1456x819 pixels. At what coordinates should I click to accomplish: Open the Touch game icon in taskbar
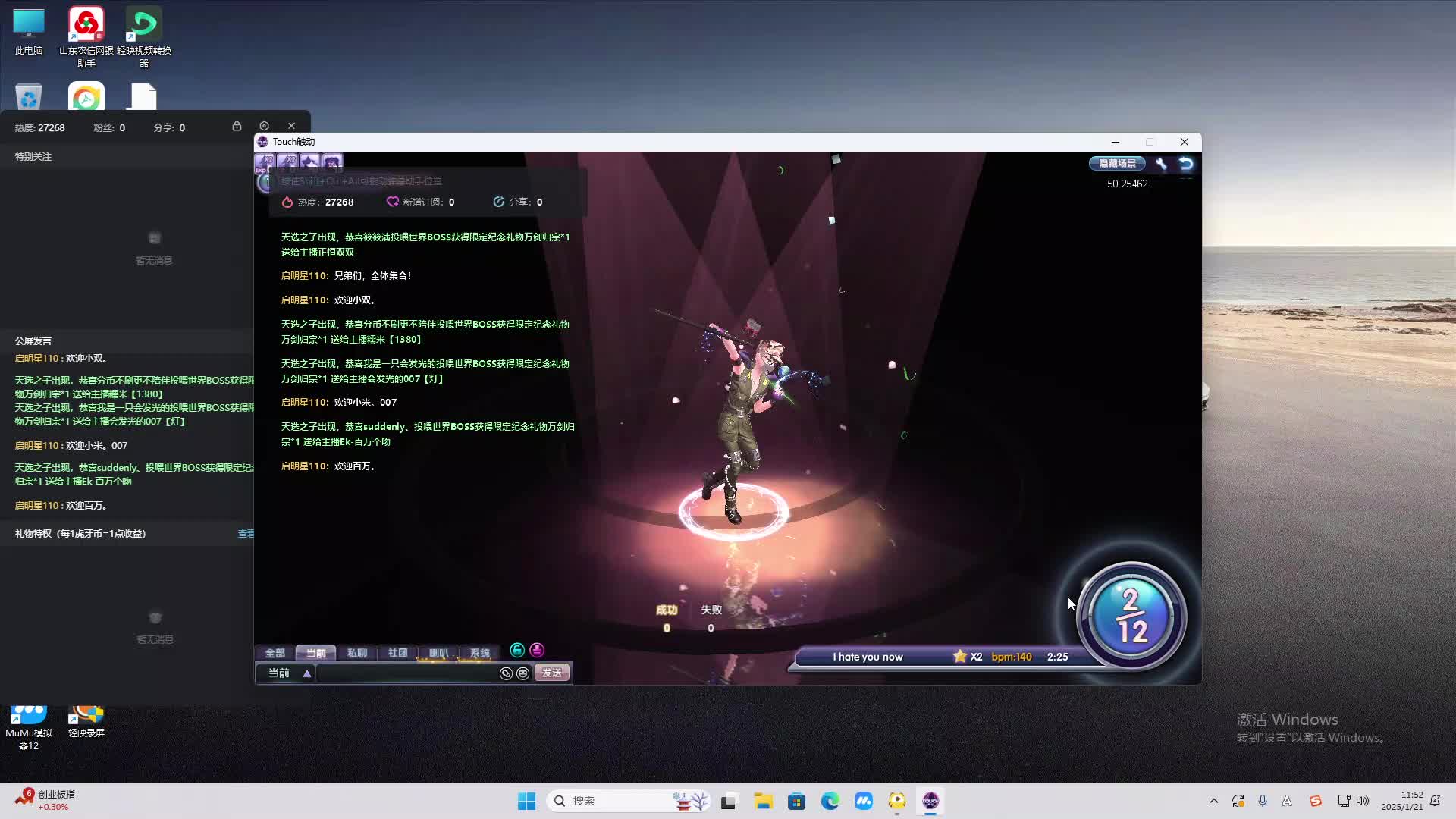click(x=930, y=801)
